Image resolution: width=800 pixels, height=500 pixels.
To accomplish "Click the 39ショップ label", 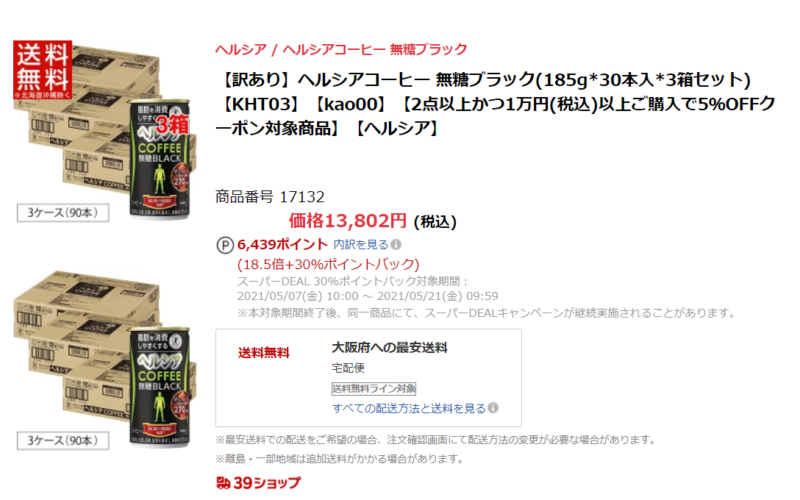I will click(267, 483).
